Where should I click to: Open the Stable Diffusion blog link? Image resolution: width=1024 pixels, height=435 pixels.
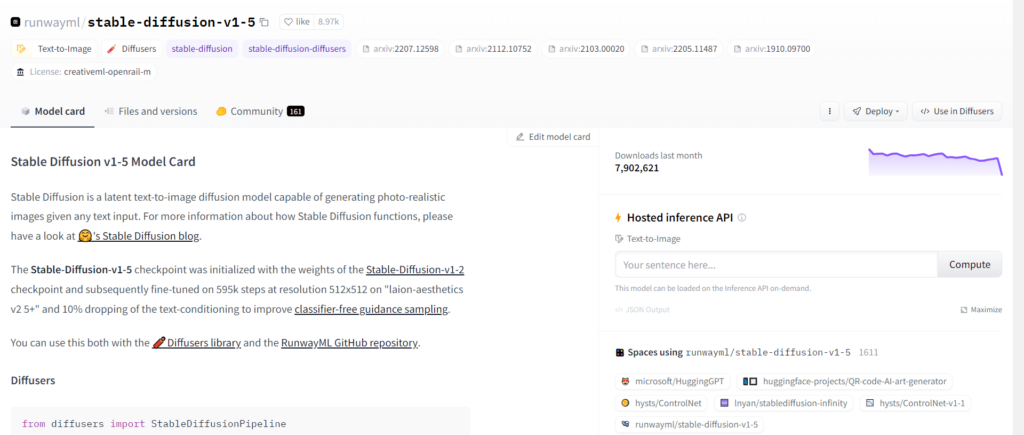[140, 236]
